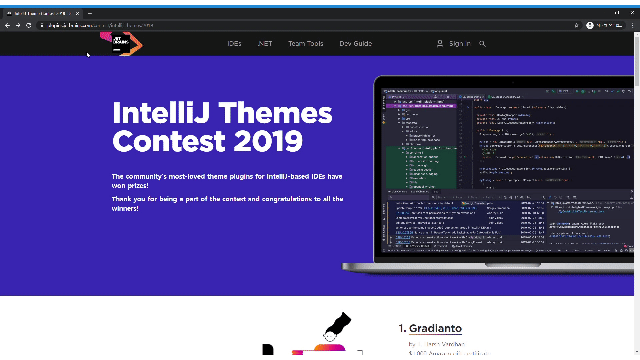Click the site info padlock in address bar
Screen dimensions: 640x360
tap(42, 25)
